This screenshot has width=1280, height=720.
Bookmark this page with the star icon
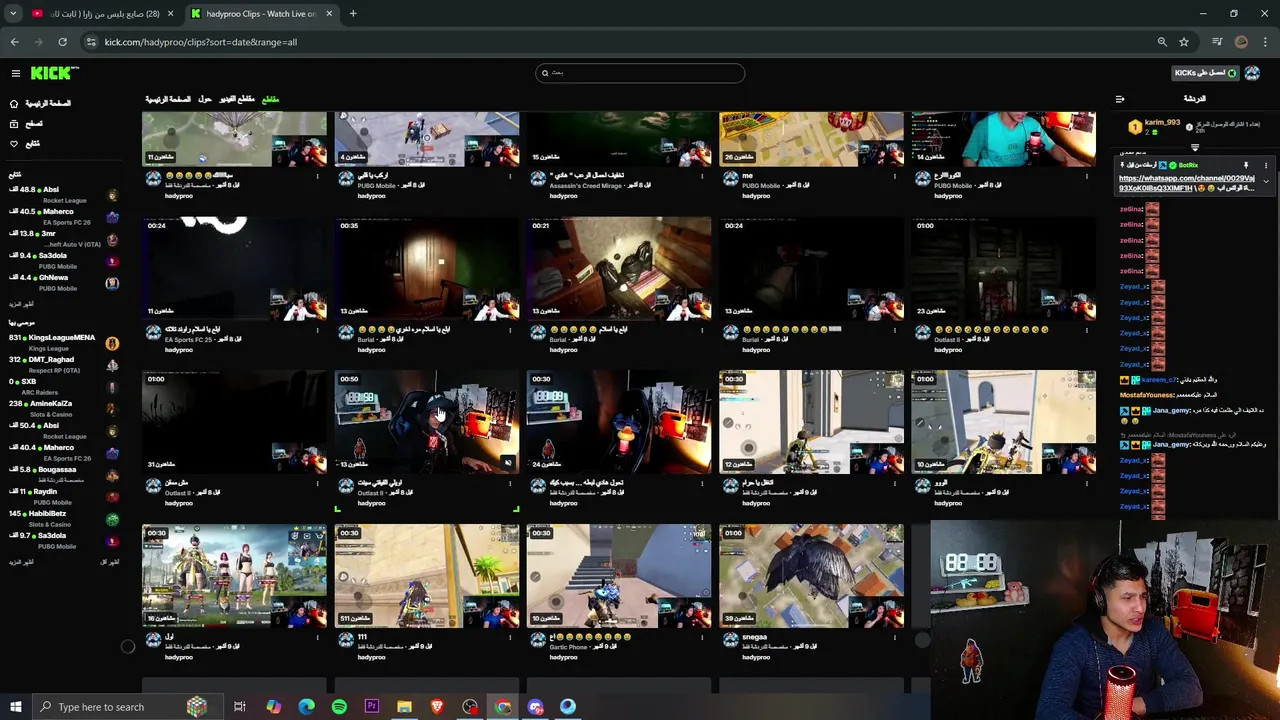pyautogui.click(x=1184, y=42)
